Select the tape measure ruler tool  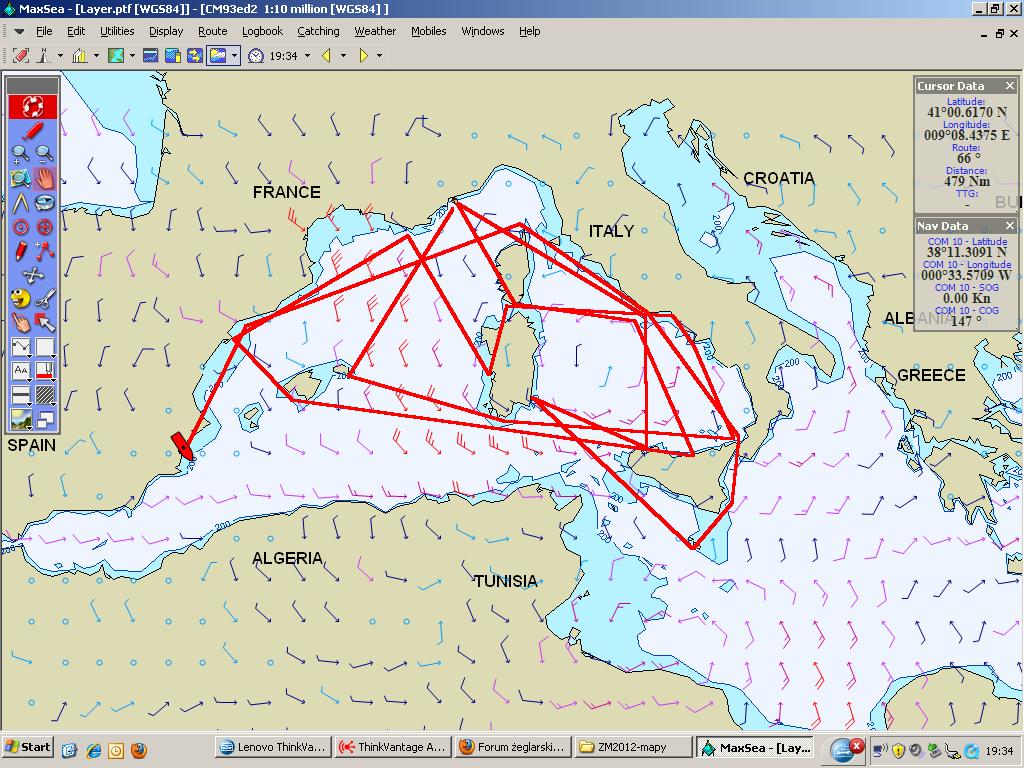tap(44, 202)
